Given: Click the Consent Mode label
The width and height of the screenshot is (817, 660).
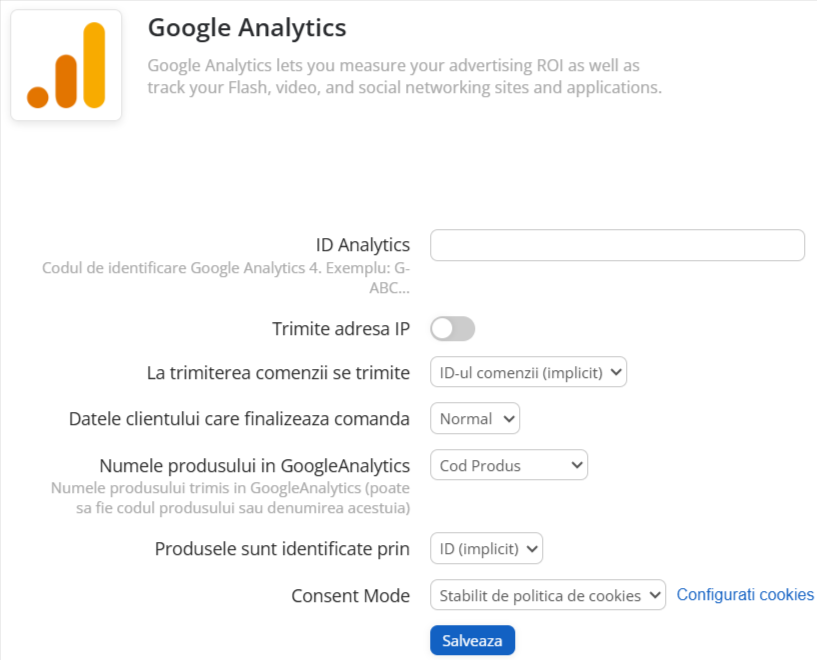Looking at the screenshot, I should point(350,595).
